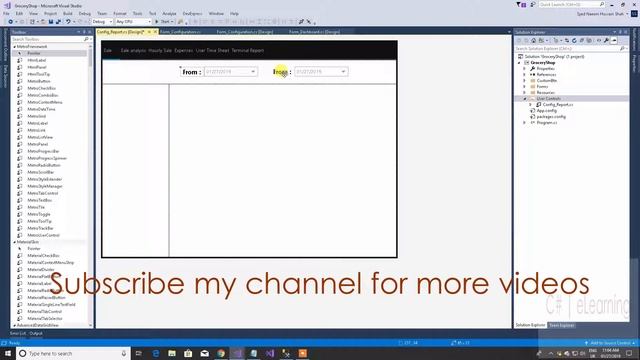Open the Help menu

pyautogui.click(x=234, y=13)
